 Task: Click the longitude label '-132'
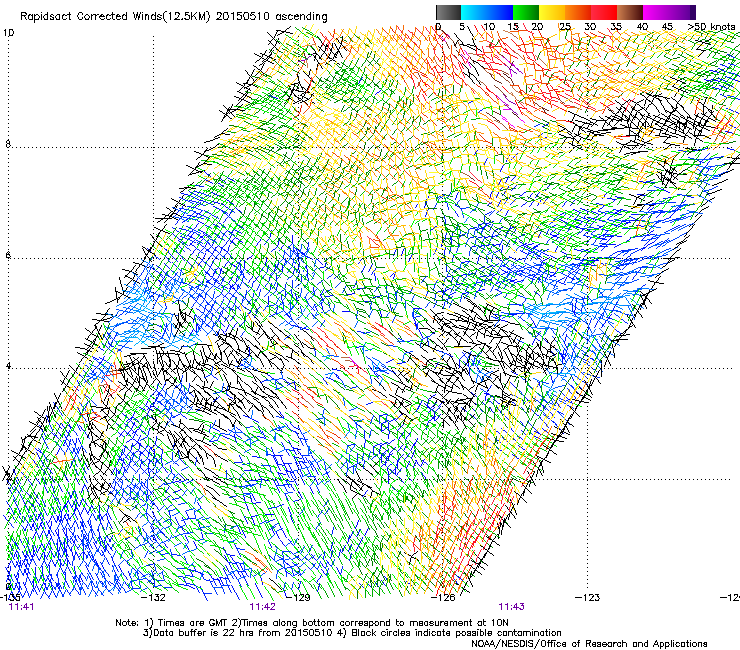click(154, 597)
